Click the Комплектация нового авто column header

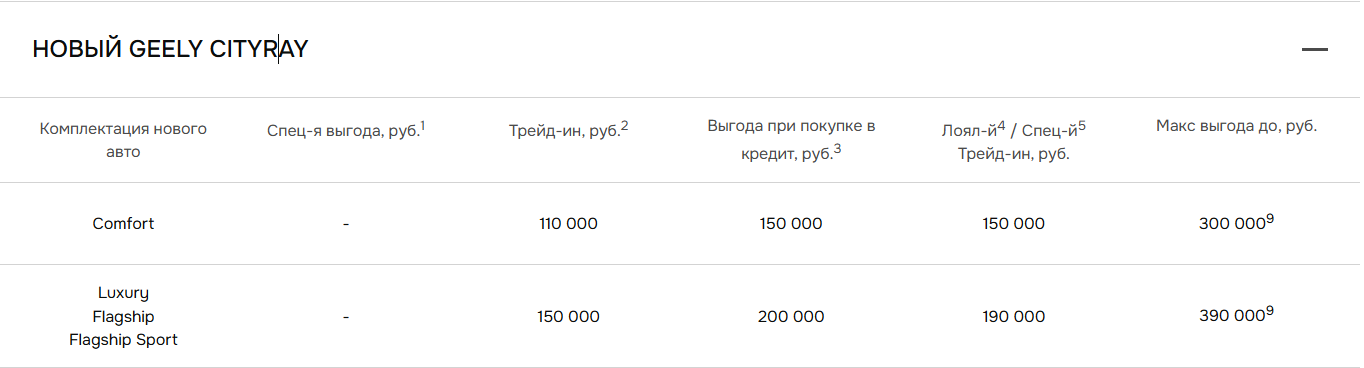123,140
